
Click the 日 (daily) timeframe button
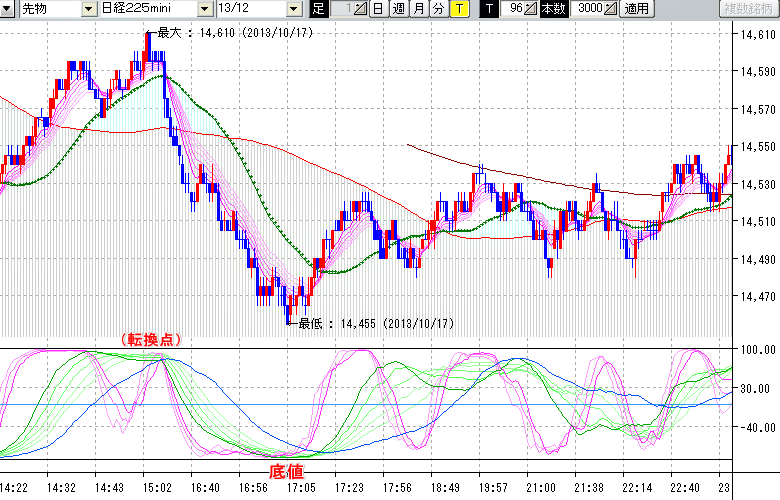[x=377, y=9]
